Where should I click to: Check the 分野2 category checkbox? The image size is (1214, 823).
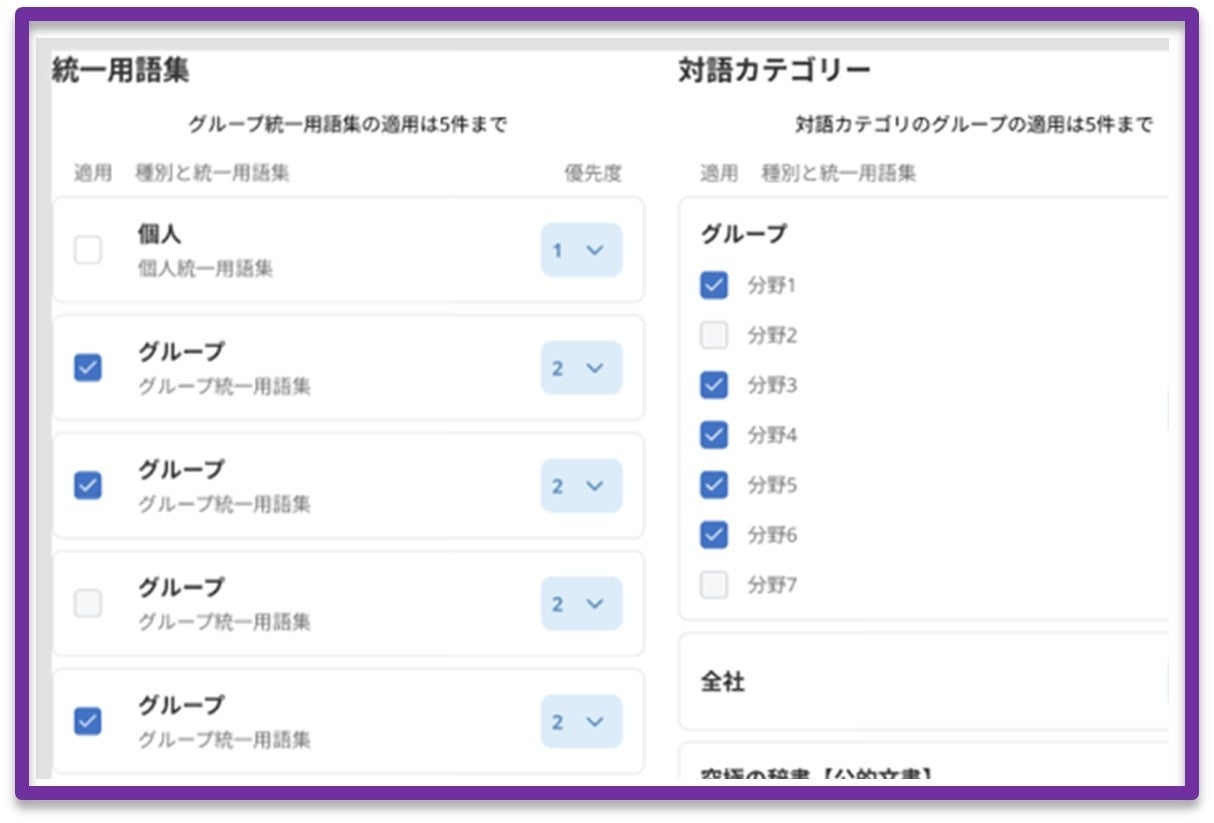pyautogui.click(x=714, y=335)
